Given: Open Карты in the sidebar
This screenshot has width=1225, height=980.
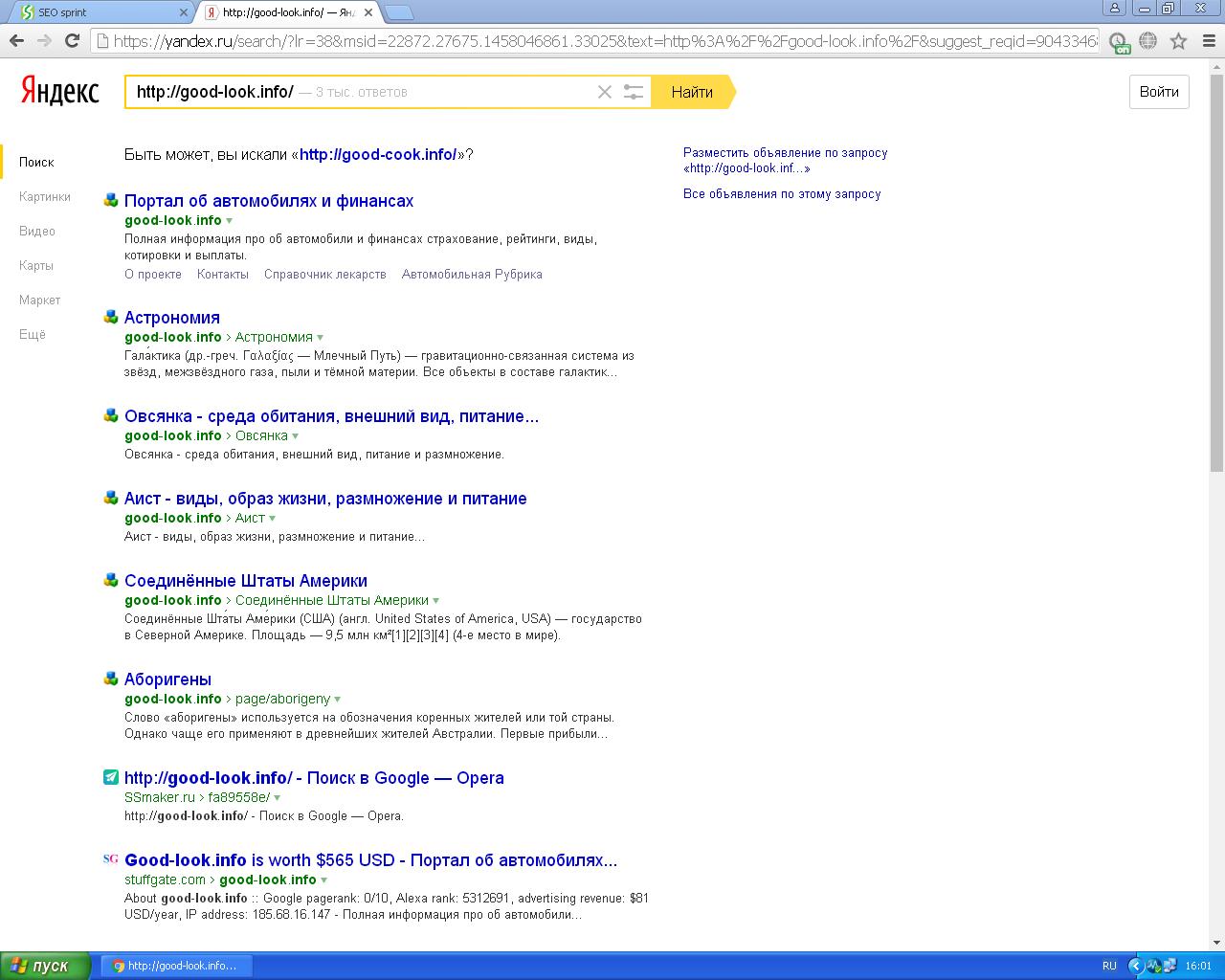Looking at the screenshot, I should (x=36, y=265).
